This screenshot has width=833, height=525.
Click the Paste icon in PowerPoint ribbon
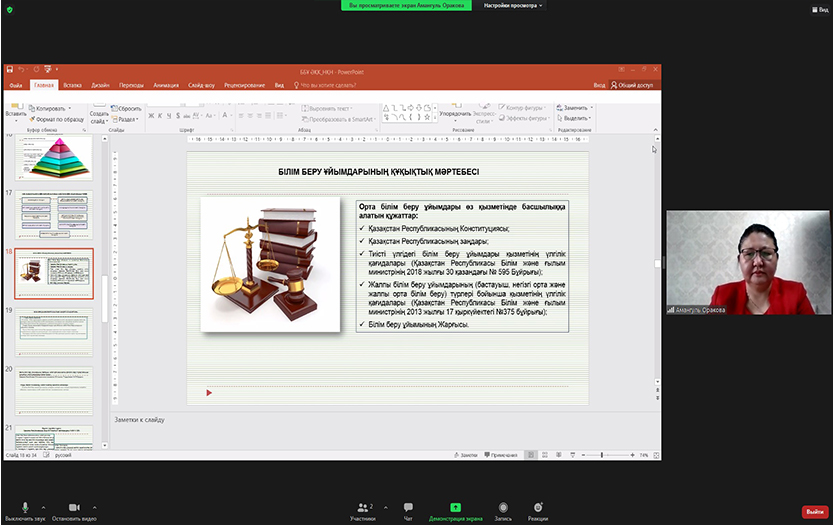(x=15, y=106)
